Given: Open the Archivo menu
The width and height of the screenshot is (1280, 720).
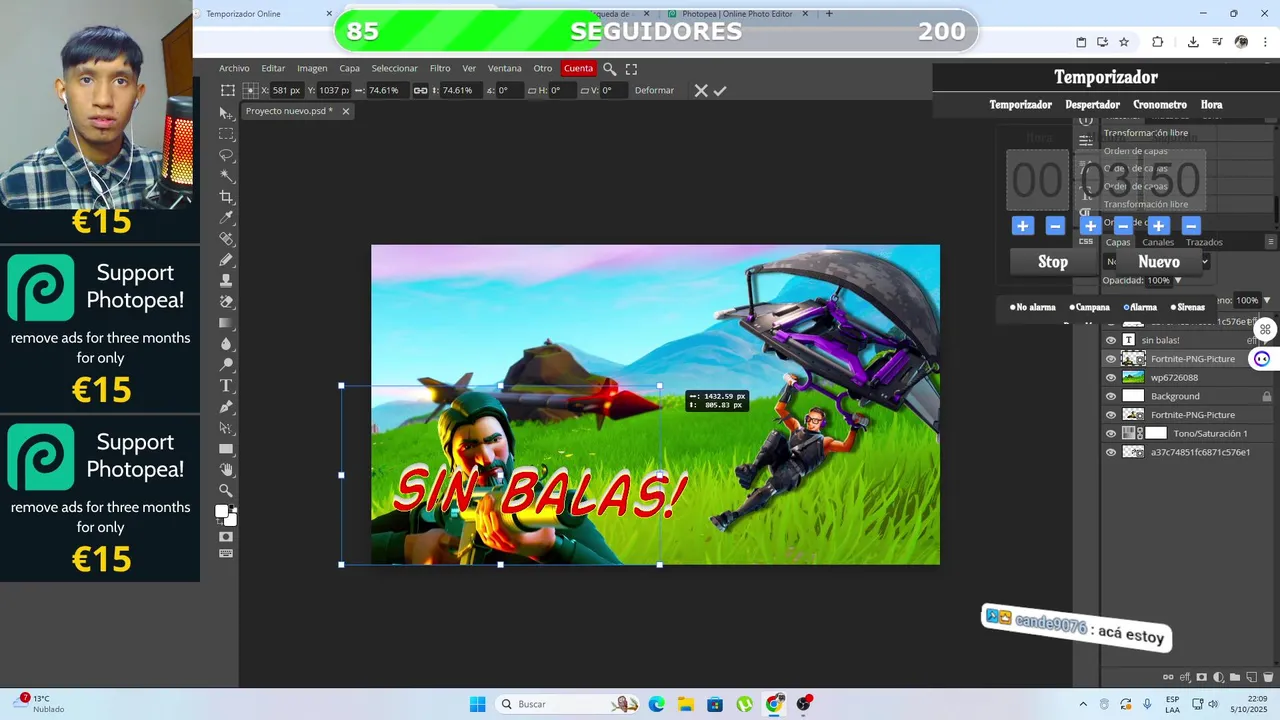Looking at the screenshot, I should [x=234, y=69].
